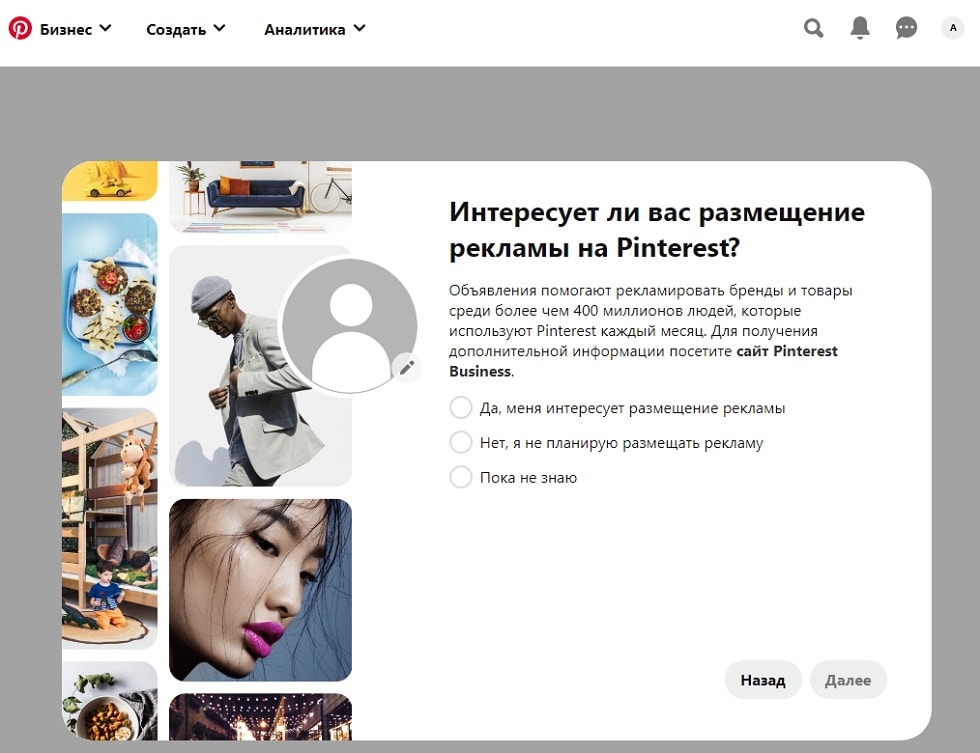Image resolution: width=980 pixels, height=753 pixels.
Task: Open messages speech bubble icon
Action: coord(906,28)
